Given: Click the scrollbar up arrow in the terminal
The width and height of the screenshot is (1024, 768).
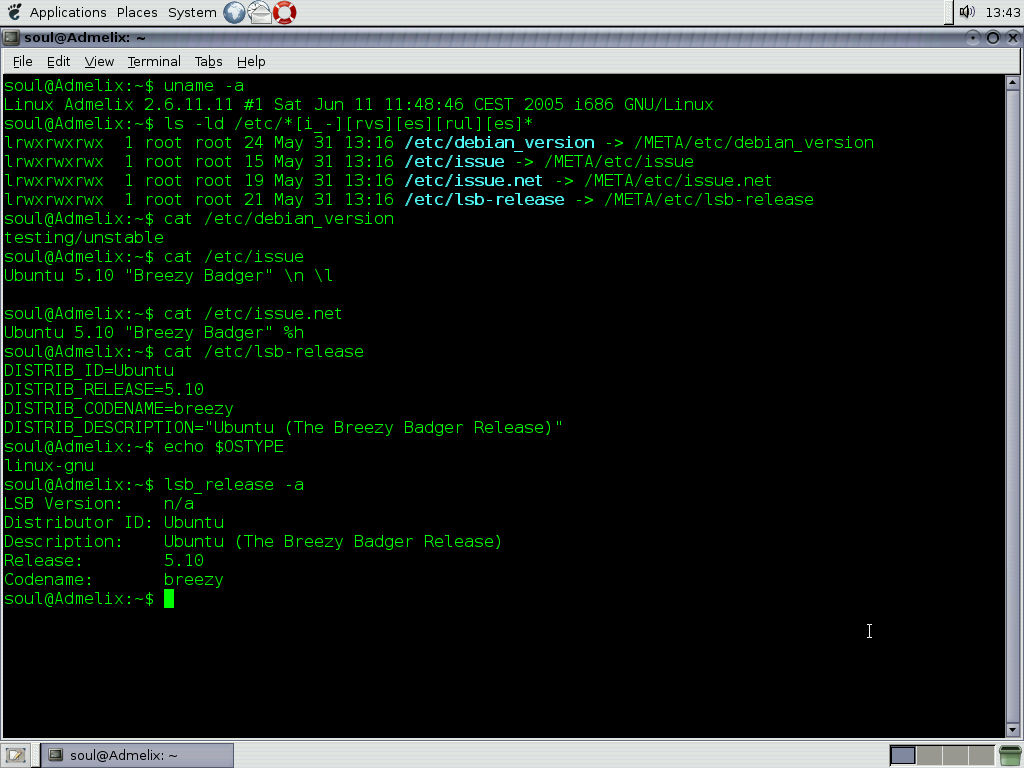Looking at the screenshot, I should [1012, 82].
